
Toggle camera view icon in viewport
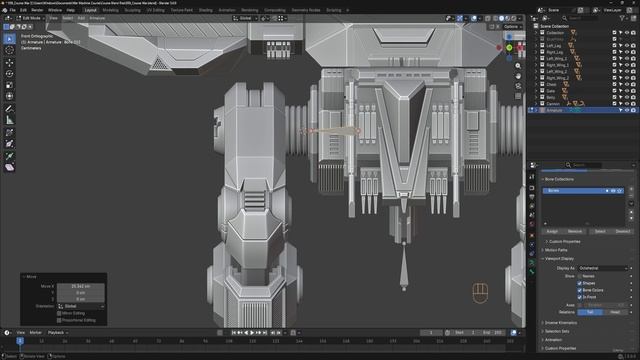(x=518, y=86)
